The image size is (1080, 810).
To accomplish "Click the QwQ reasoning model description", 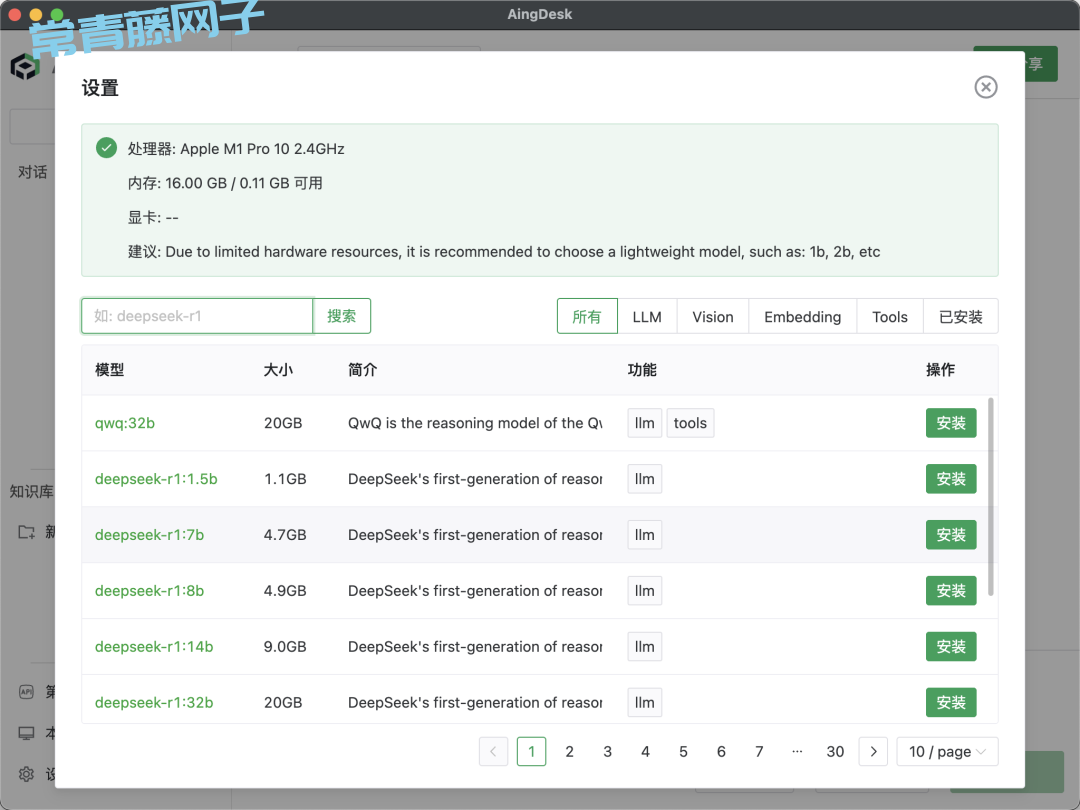I will coord(475,423).
